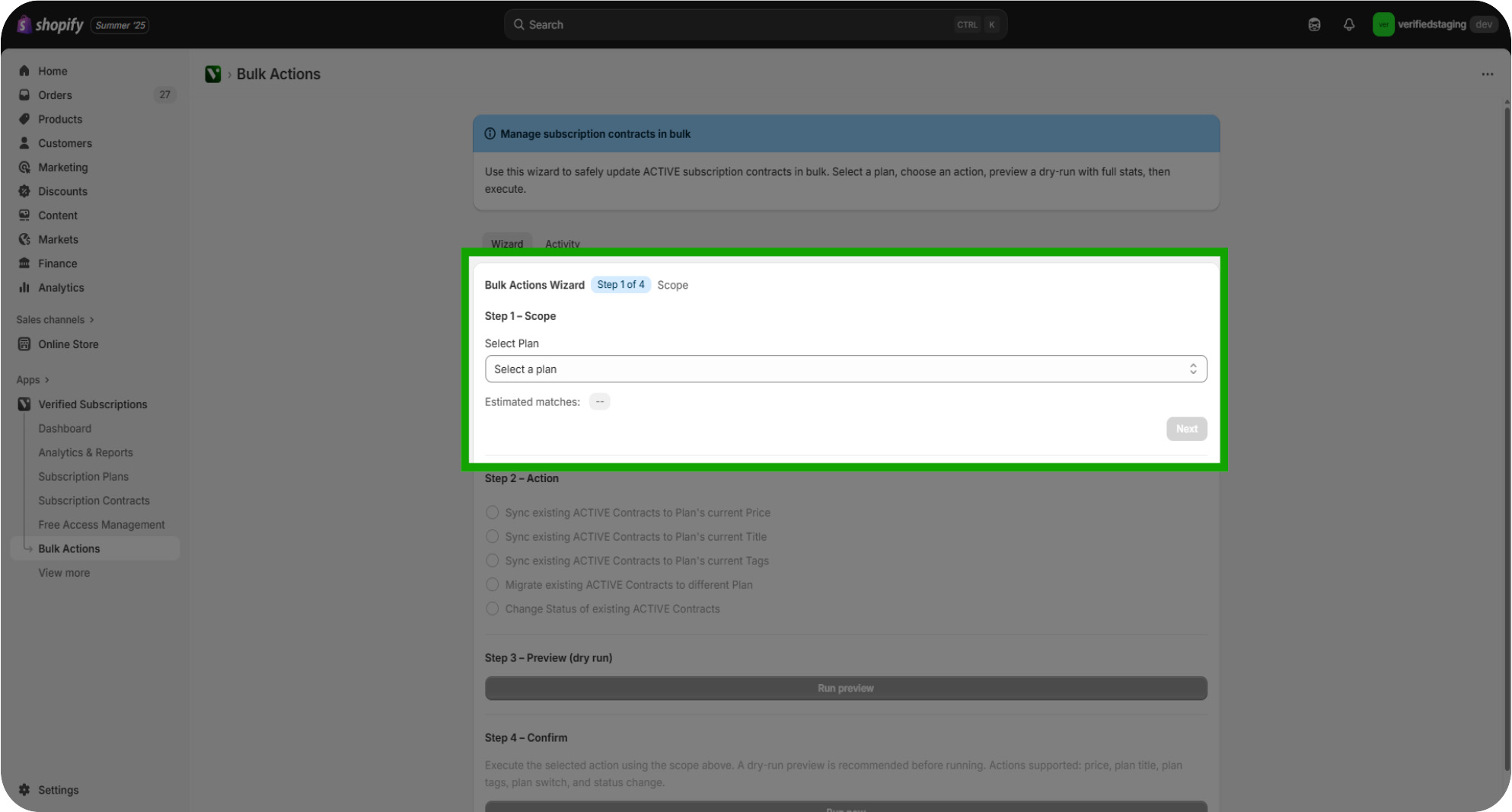Click the Content icon in sidebar
Screen dimensions: 1512x812
pyautogui.click(x=24, y=216)
